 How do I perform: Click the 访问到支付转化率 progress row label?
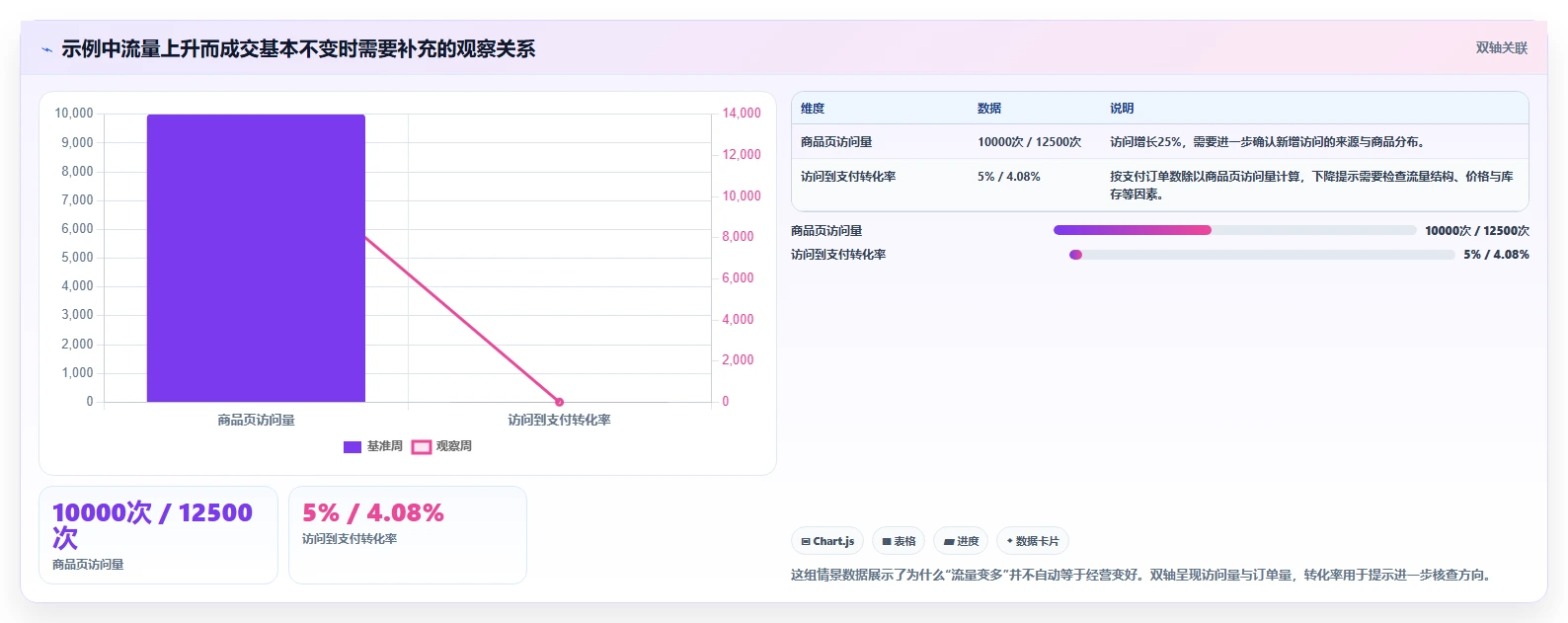[838, 255]
